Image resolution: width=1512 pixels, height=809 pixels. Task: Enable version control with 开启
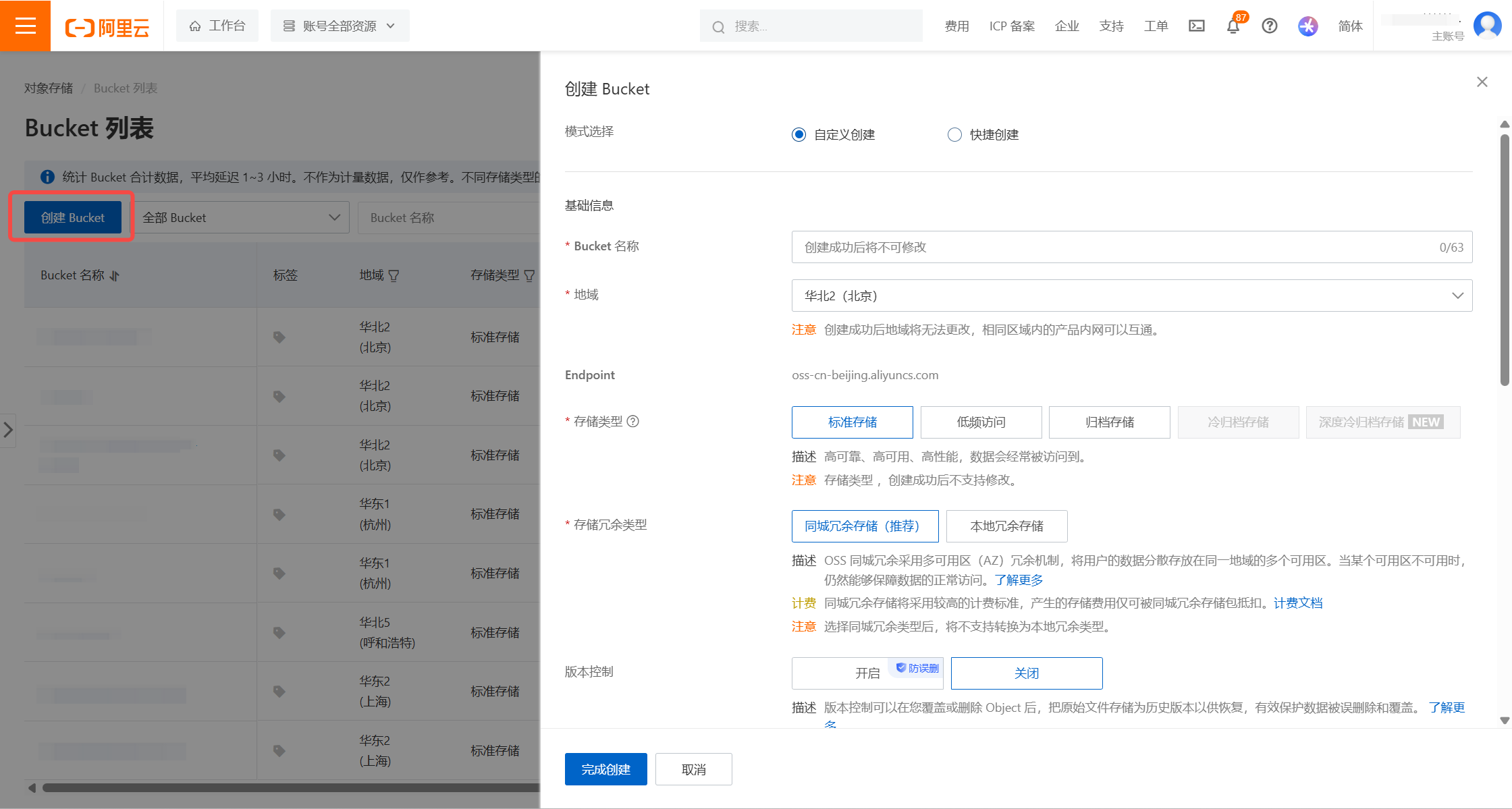coord(867,673)
